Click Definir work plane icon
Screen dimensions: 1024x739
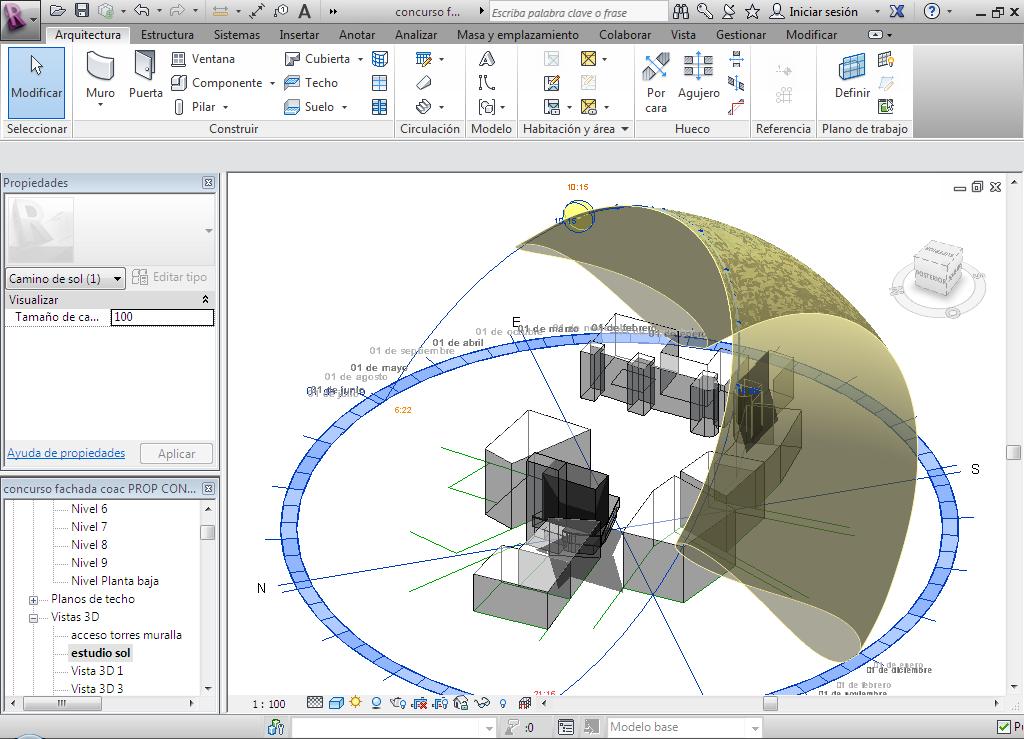click(x=852, y=77)
